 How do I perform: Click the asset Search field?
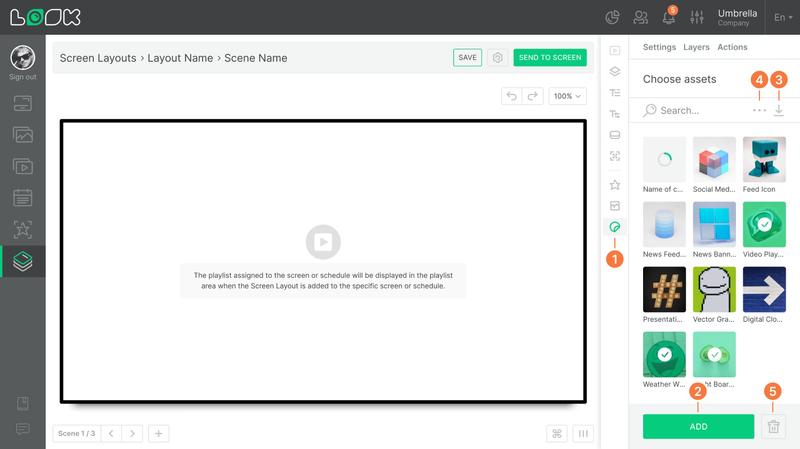point(696,110)
